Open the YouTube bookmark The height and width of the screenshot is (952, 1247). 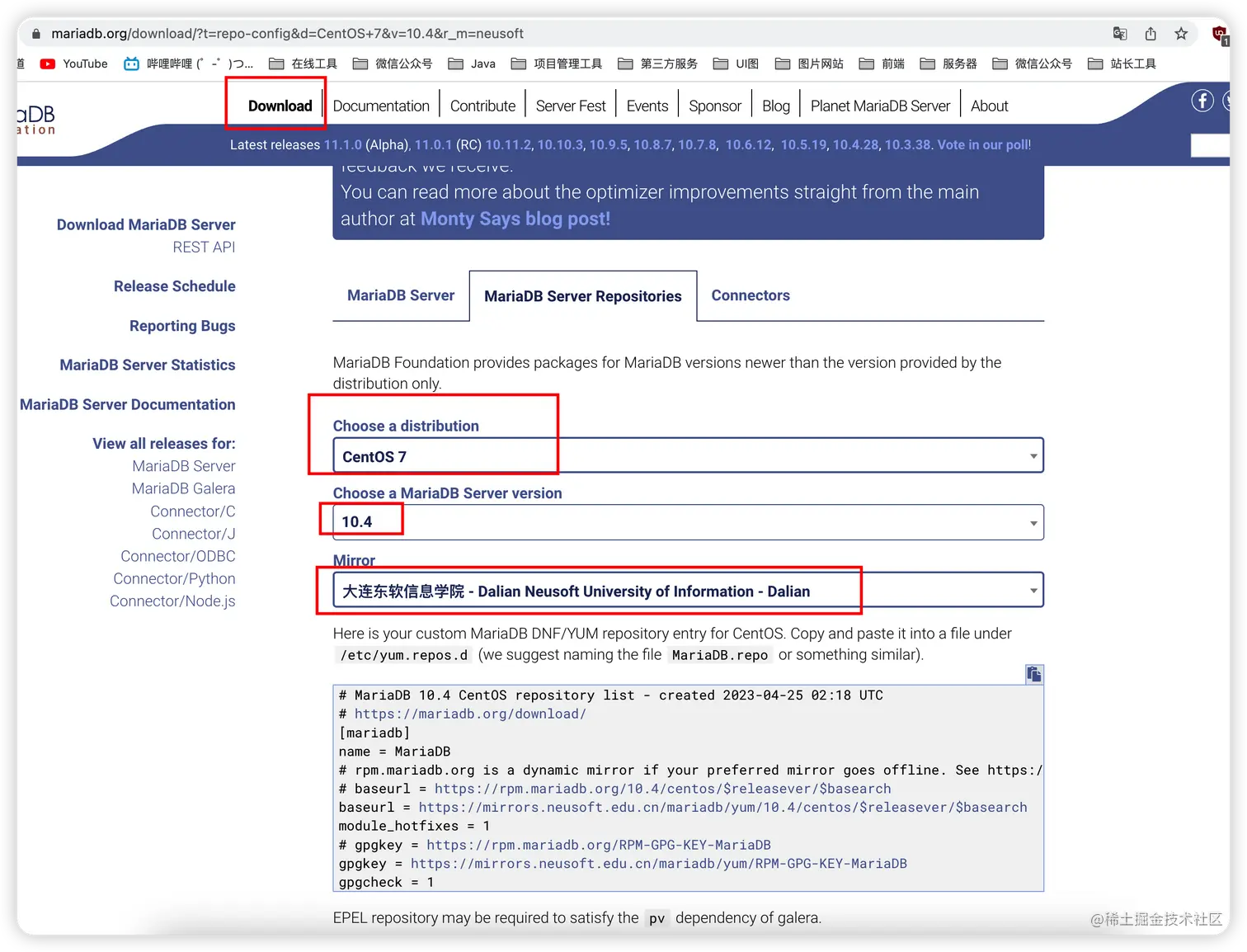73,64
